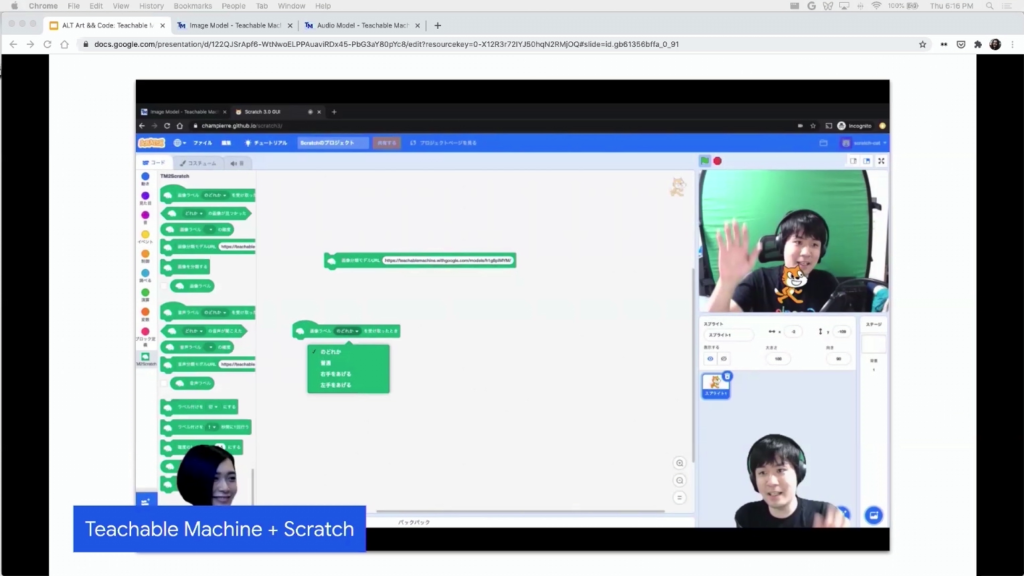The image size is (1024, 576).
Task: Open dropdown on sound label hat block
Action: pyautogui.click(x=215, y=313)
